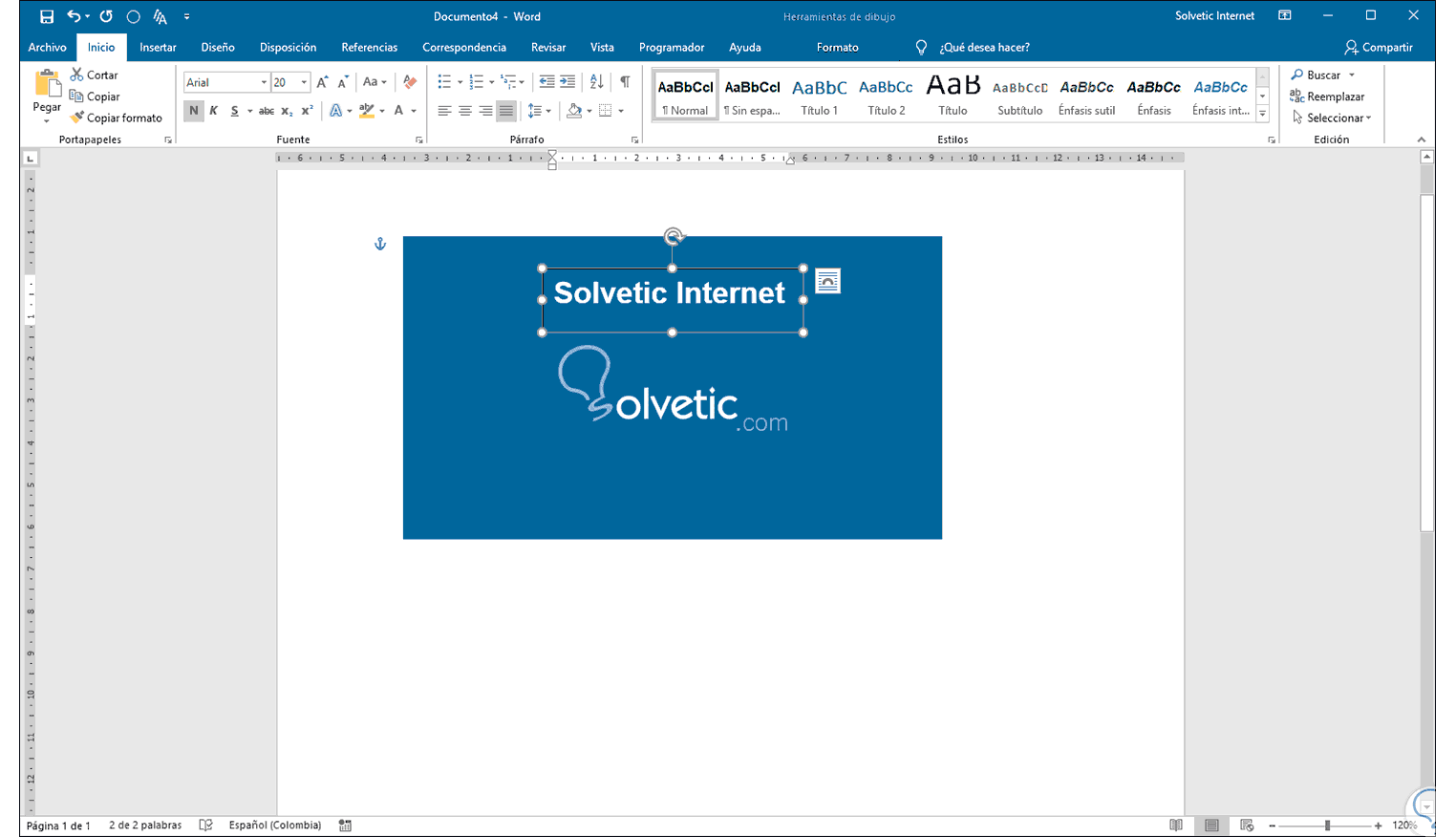Open proofing check icon in status bar
The image size is (1456, 837).
[x=205, y=826]
